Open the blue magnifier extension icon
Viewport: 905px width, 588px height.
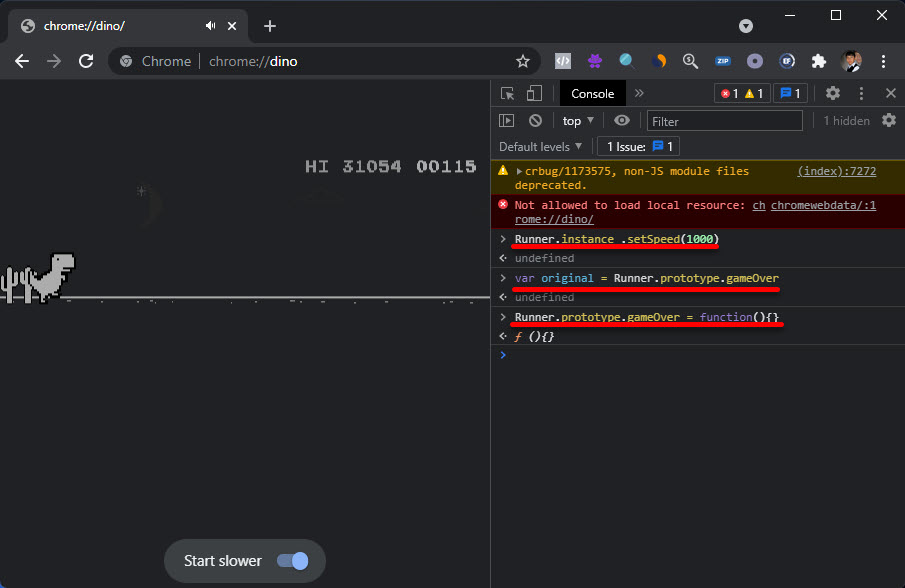point(627,61)
